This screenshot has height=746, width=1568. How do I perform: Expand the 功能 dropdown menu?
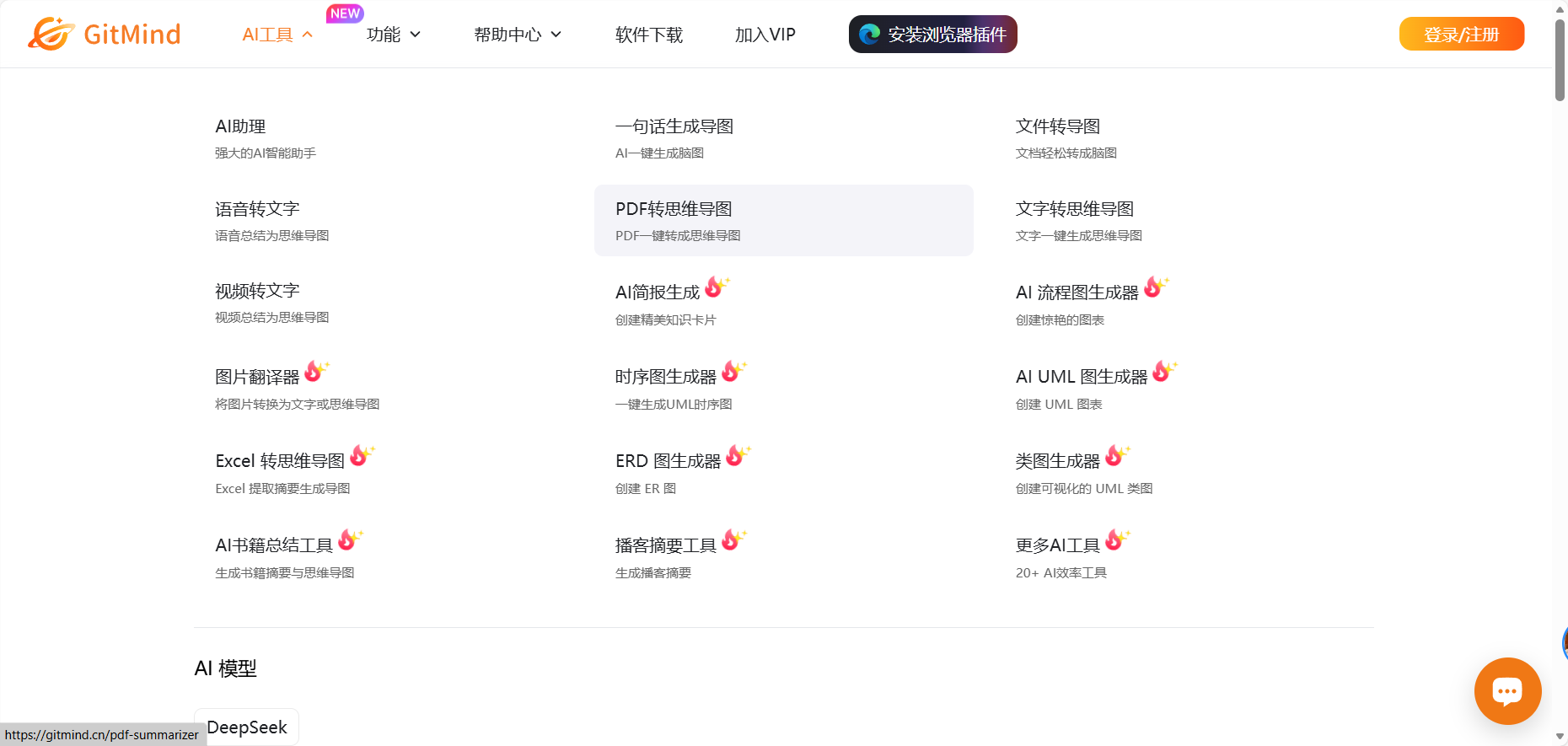click(x=393, y=35)
